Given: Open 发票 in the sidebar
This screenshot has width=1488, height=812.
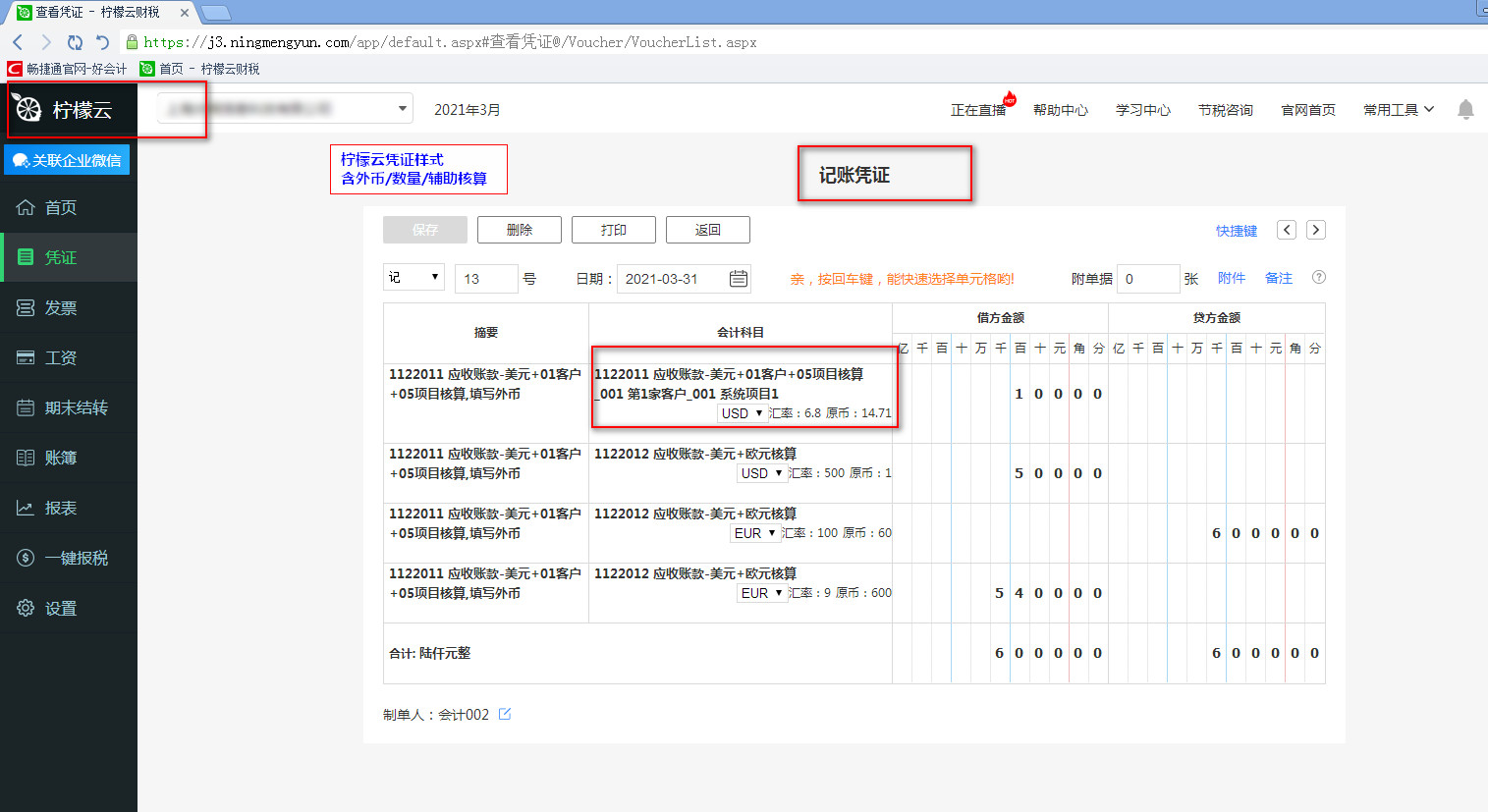Looking at the screenshot, I should pyautogui.click(x=61, y=307).
